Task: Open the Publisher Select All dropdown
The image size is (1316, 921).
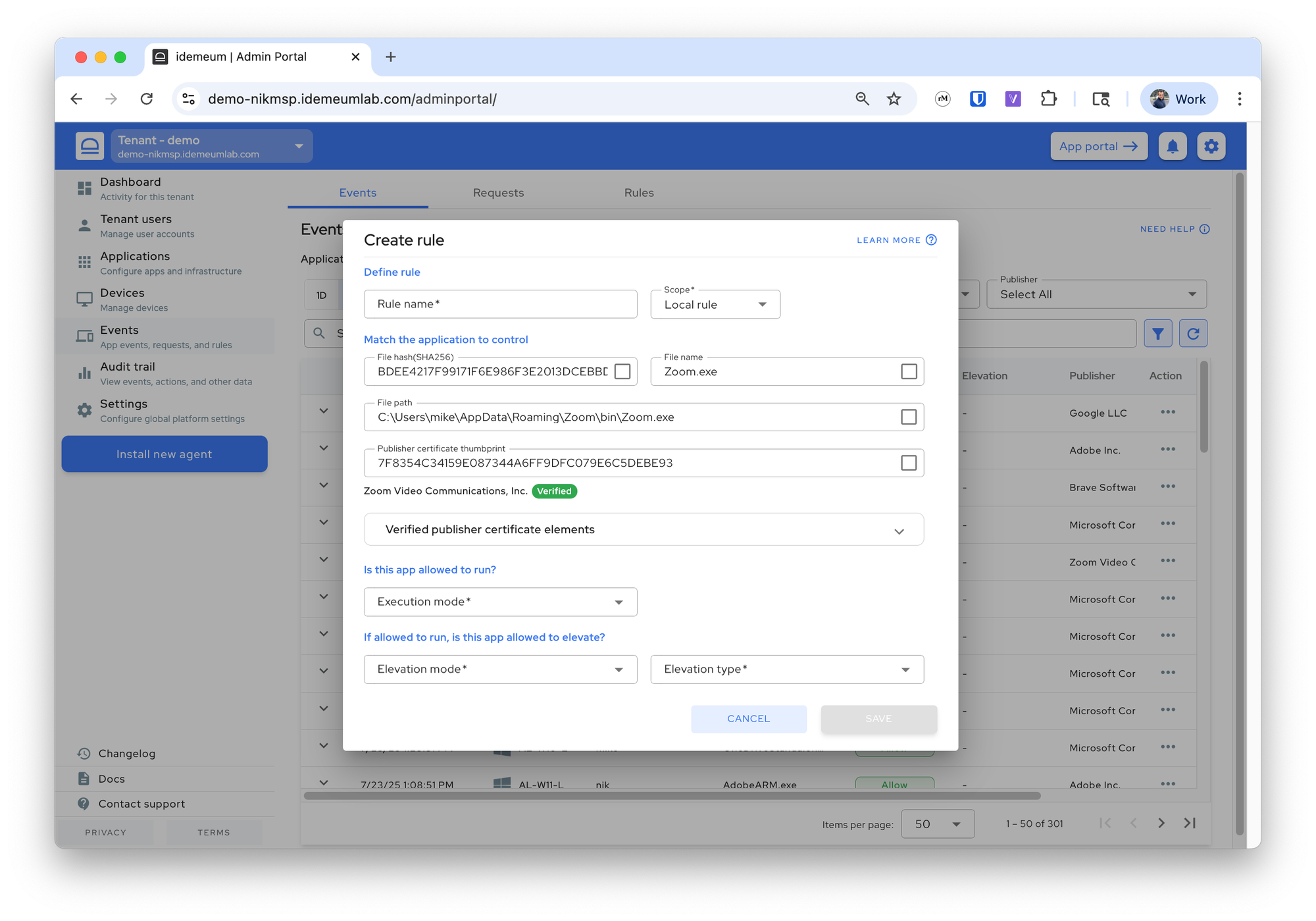Action: coord(1096,294)
